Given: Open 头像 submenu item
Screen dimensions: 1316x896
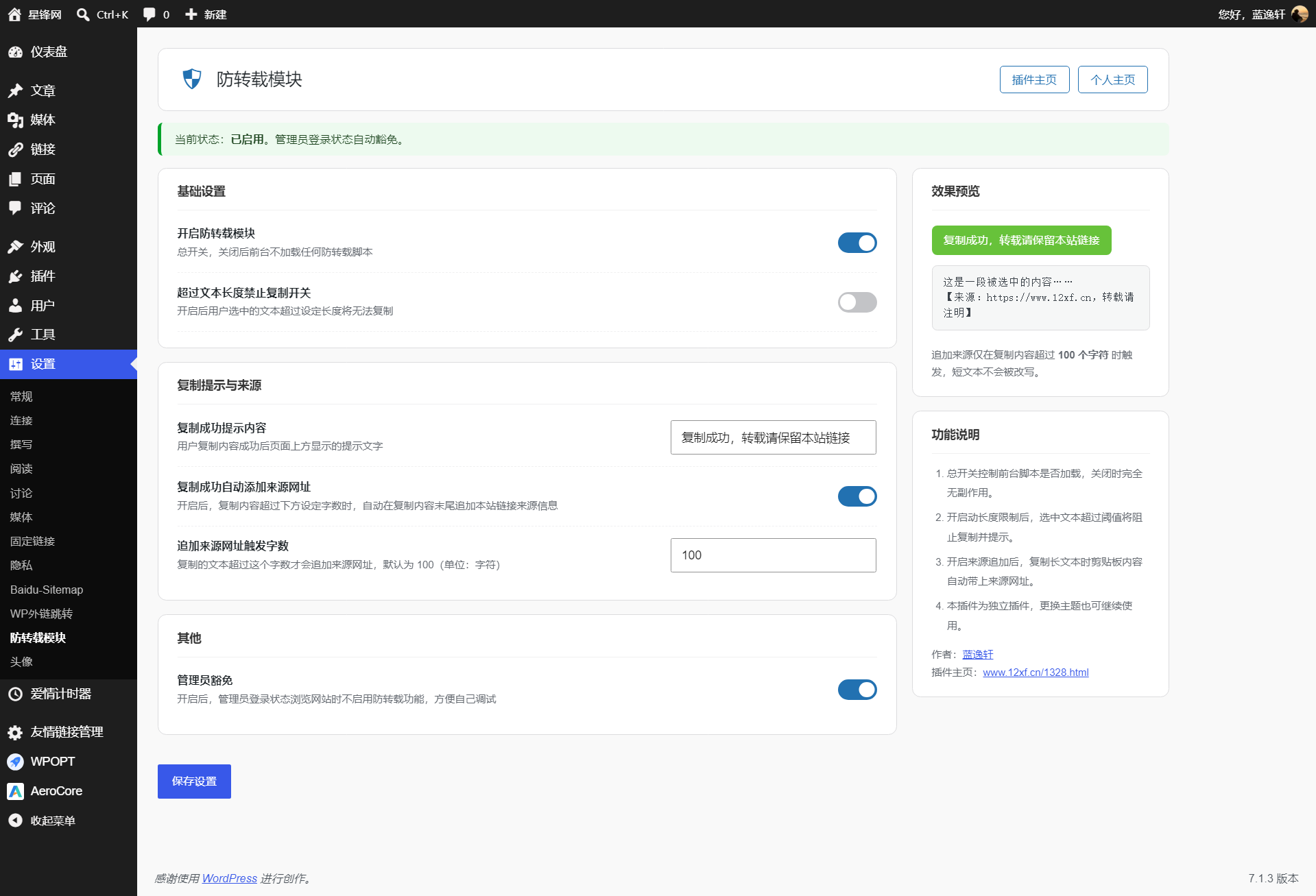Looking at the screenshot, I should 21,662.
